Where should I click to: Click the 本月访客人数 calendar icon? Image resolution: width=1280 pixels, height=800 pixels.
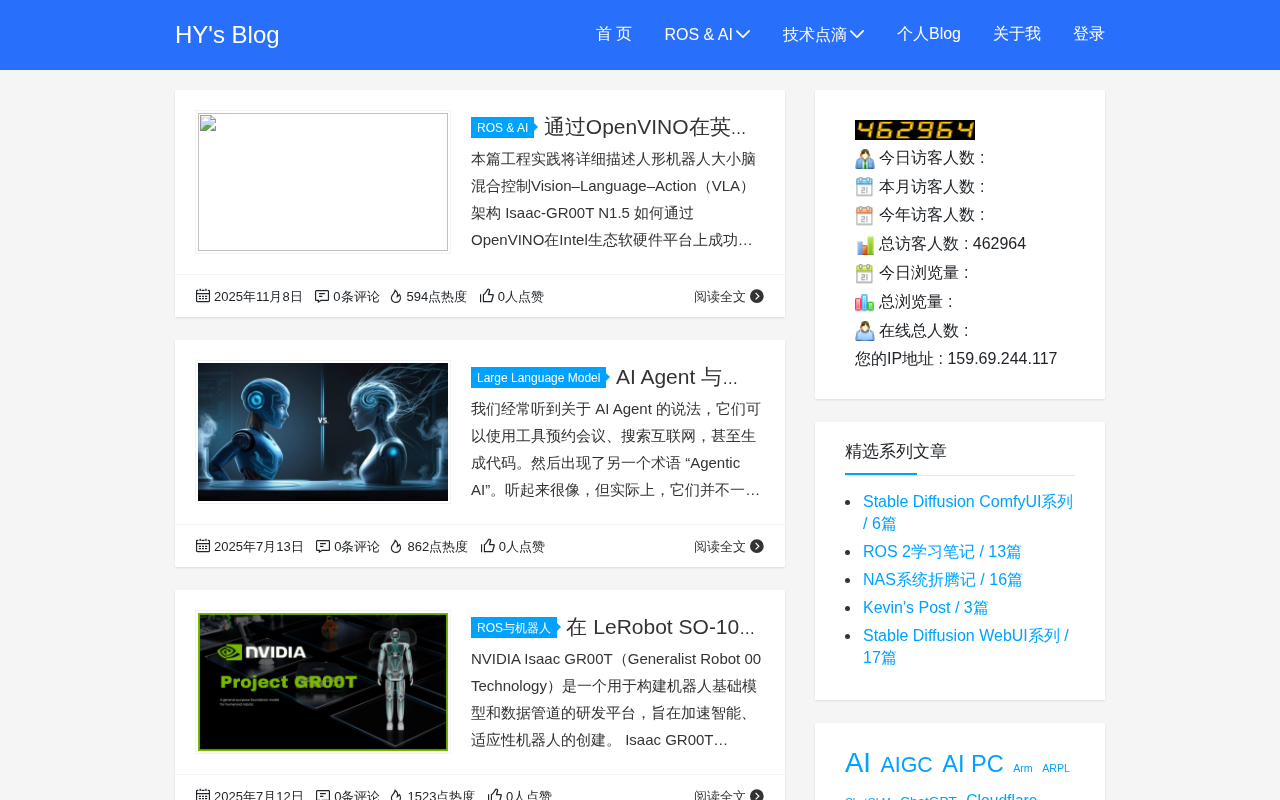865,187
